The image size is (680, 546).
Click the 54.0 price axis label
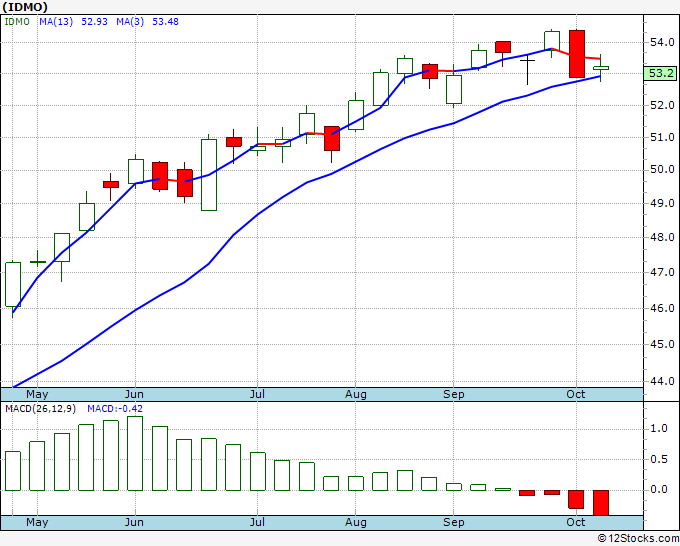click(x=662, y=43)
